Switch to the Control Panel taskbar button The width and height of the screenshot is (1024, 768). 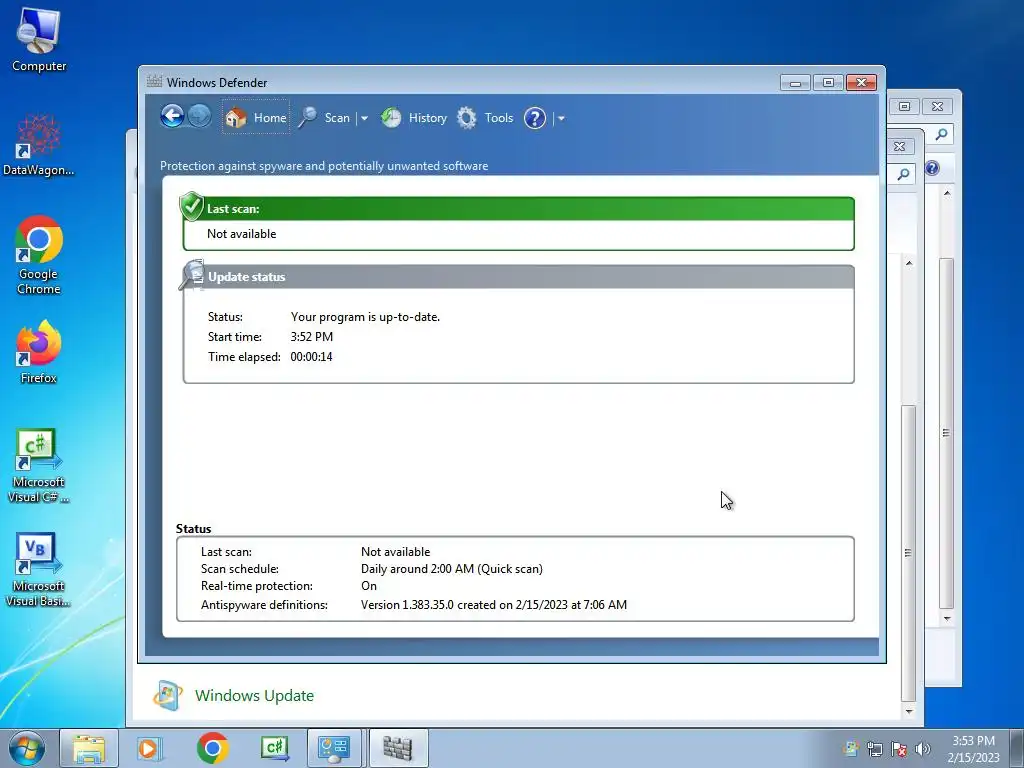coord(334,748)
